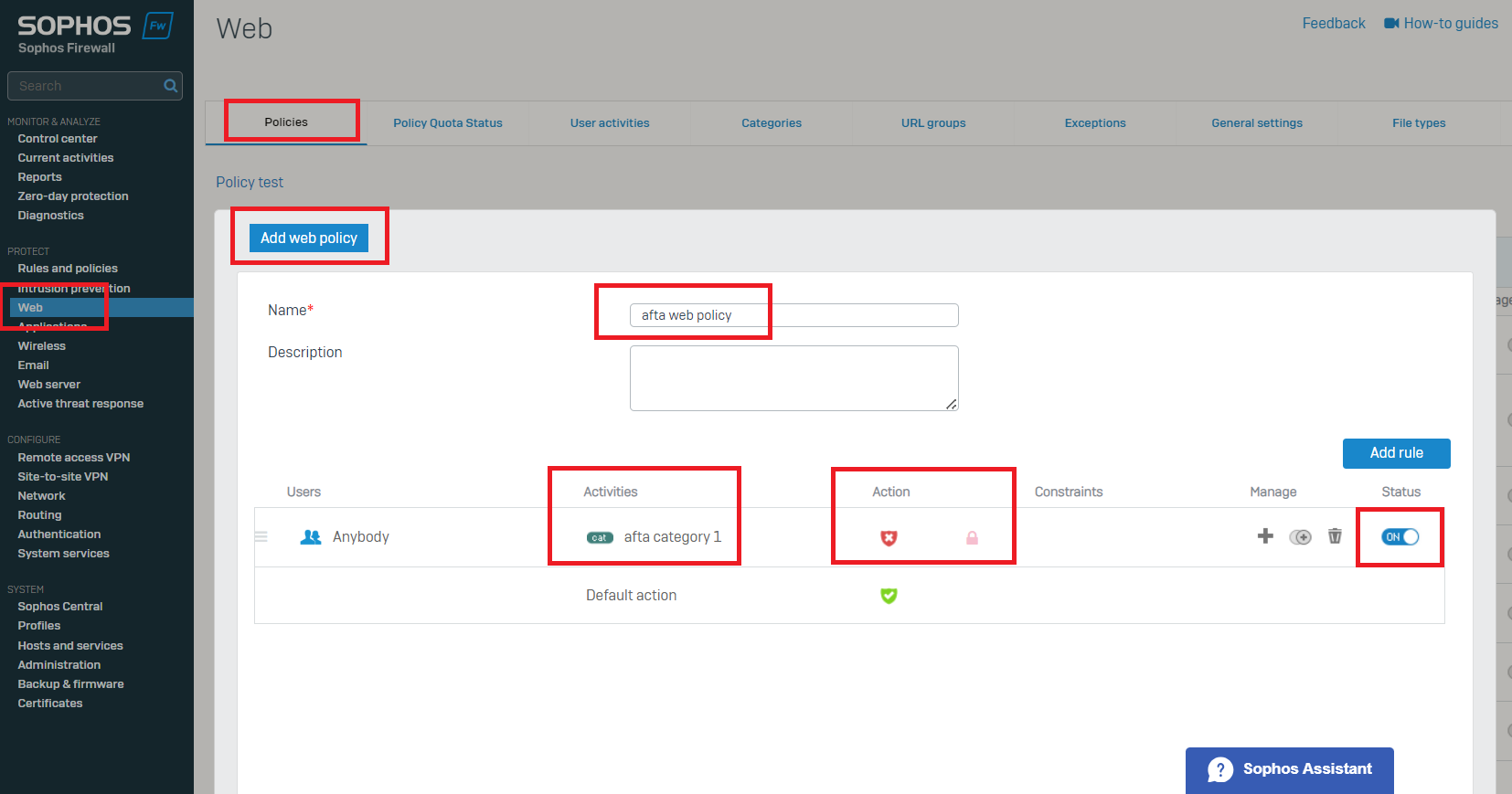Go to Certificates in the sidebar
1512x794 pixels.
[x=50, y=704]
